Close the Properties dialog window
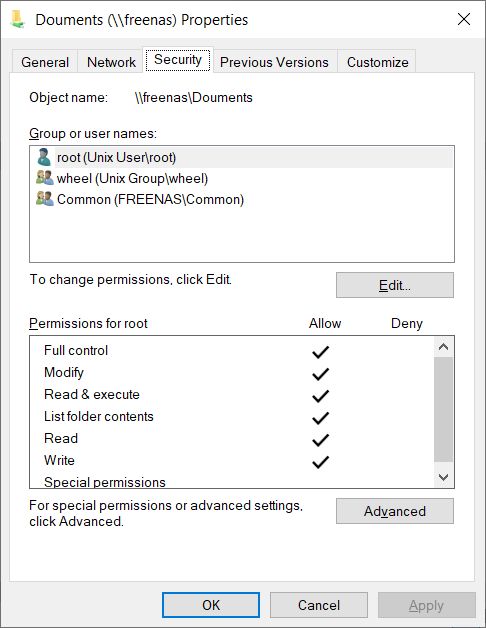The height and width of the screenshot is (628, 486). click(x=464, y=19)
